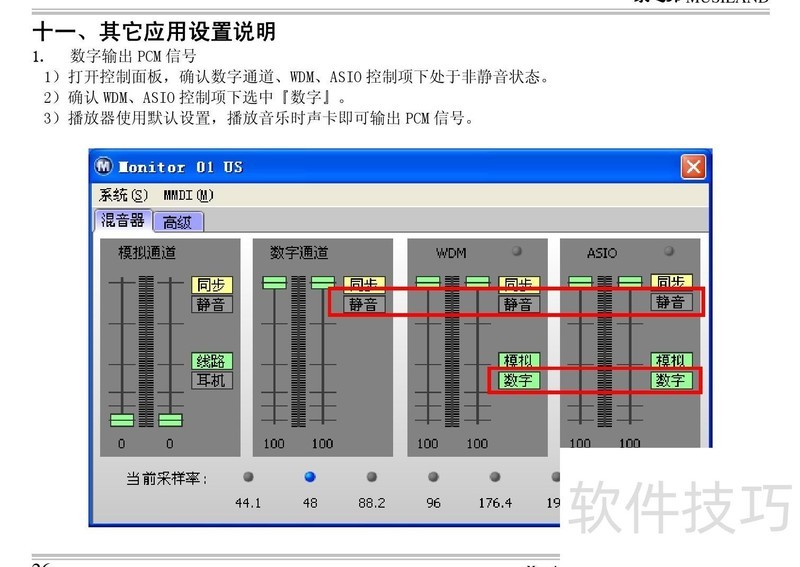
Task: Click the left fader handle in 数字通道
Action: click(x=274, y=283)
